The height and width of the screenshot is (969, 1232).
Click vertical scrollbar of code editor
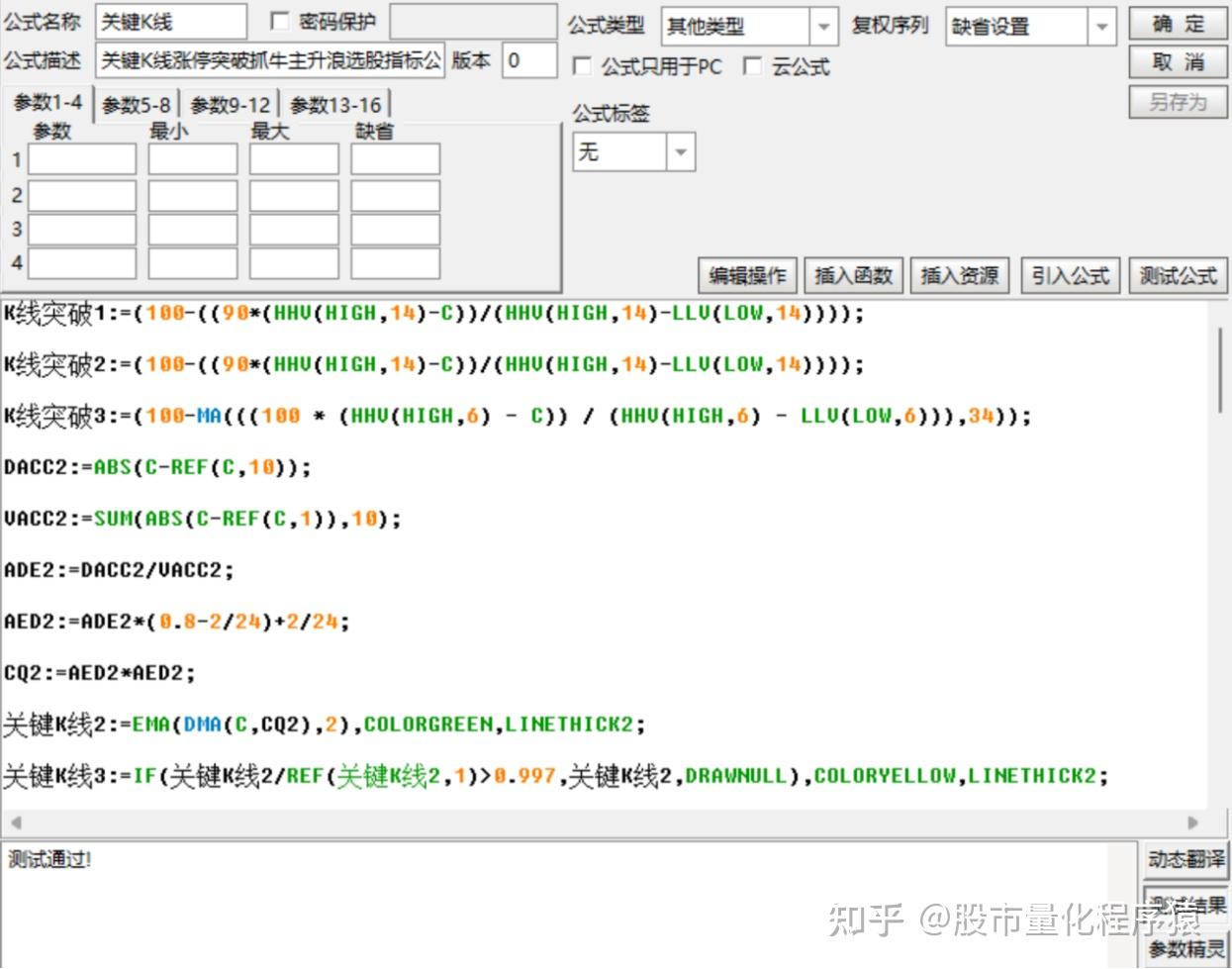1220,369
